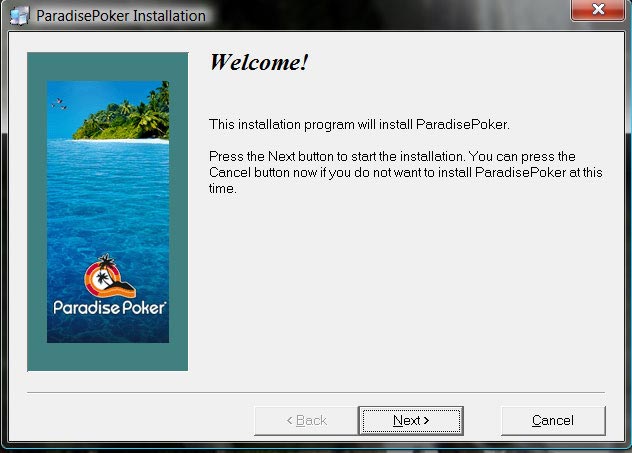Click the Next button to start installation
Screen dimensions: 632x453
click(411, 421)
